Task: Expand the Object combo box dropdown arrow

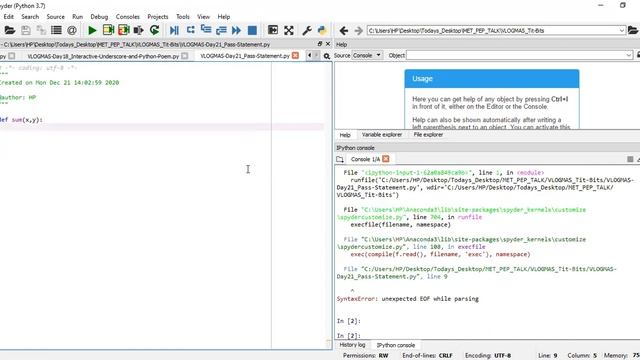Action: 629,55
